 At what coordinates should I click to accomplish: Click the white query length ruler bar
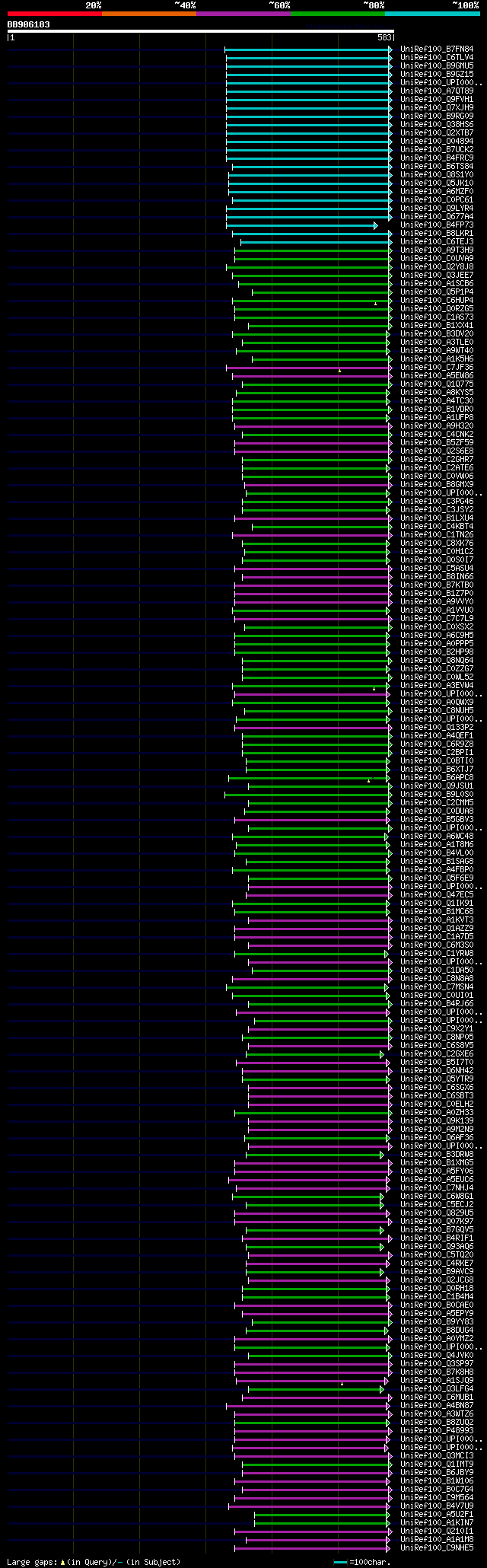click(200, 31)
